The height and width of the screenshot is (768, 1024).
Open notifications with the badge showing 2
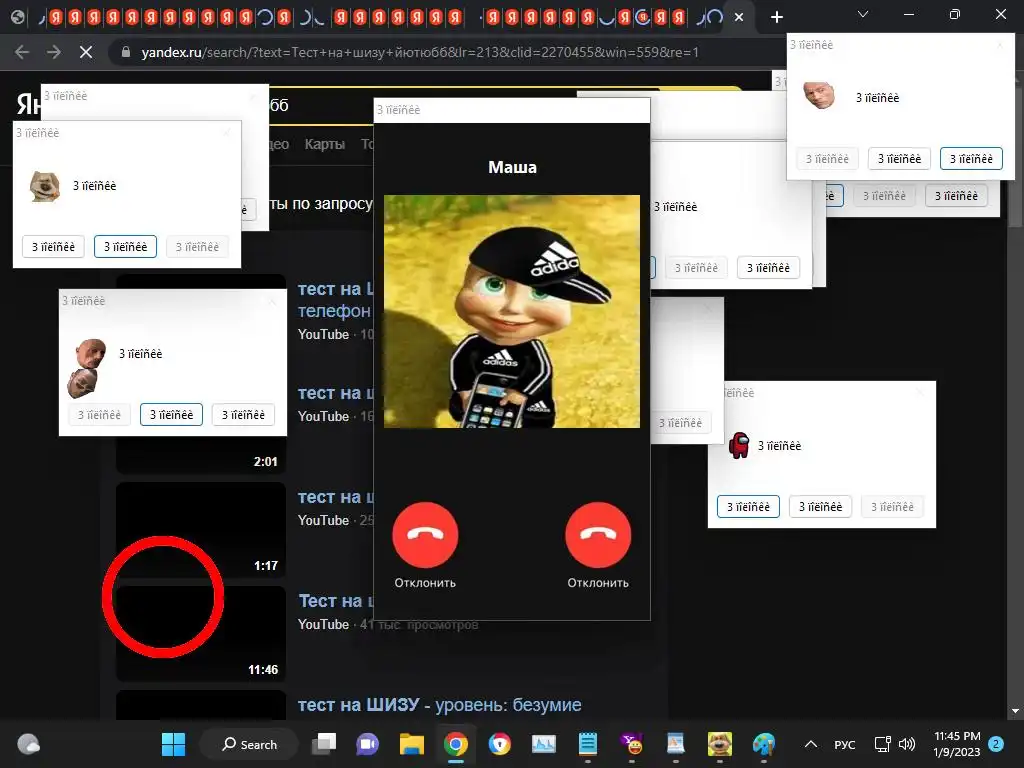tap(996, 744)
